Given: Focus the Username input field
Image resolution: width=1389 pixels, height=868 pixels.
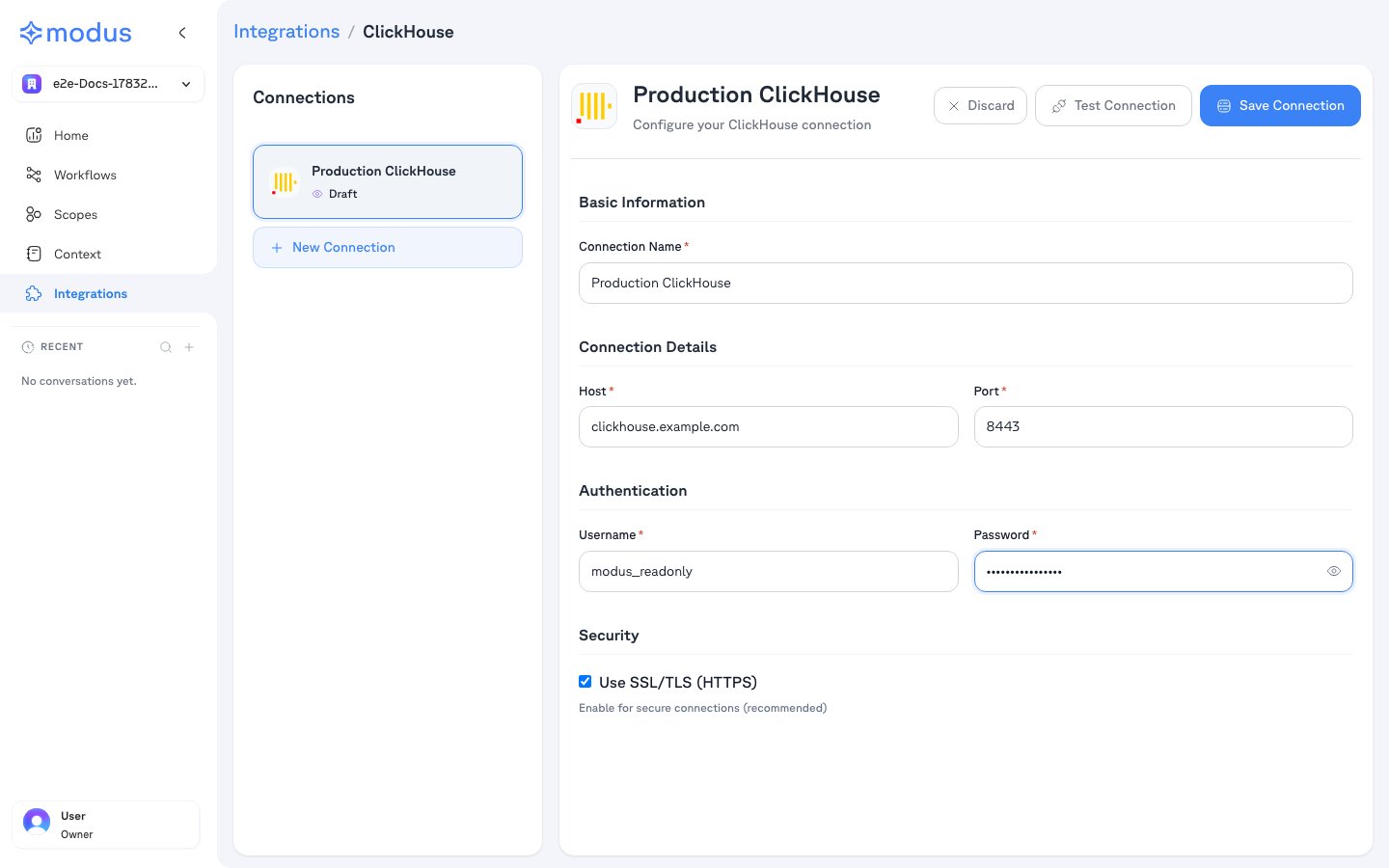Looking at the screenshot, I should click(x=768, y=571).
